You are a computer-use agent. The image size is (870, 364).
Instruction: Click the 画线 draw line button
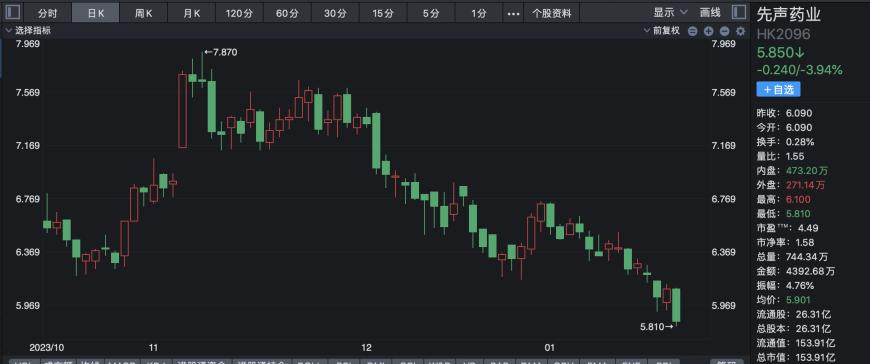[710, 12]
